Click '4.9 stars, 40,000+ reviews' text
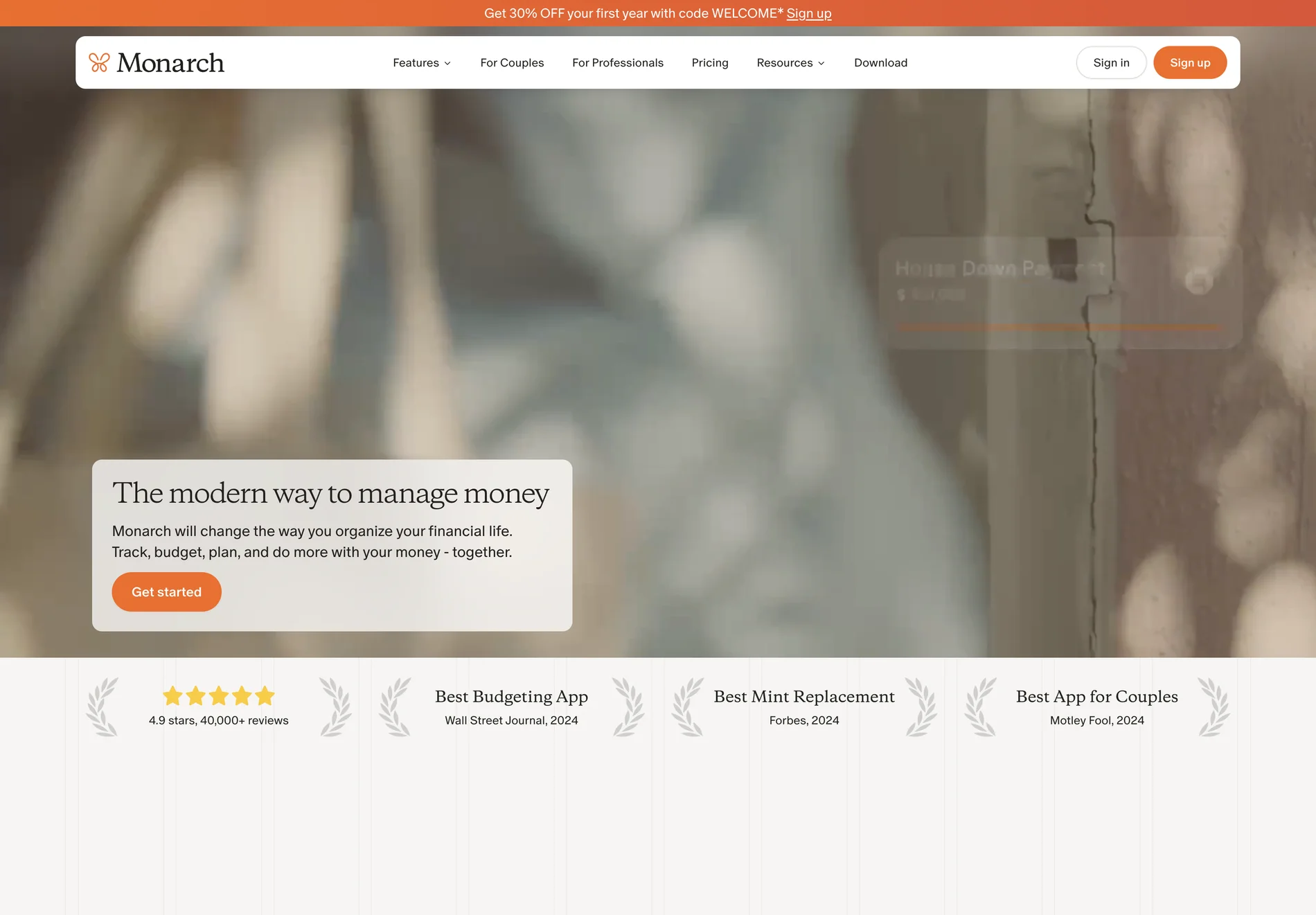 pyautogui.click(x=219, y=720)
